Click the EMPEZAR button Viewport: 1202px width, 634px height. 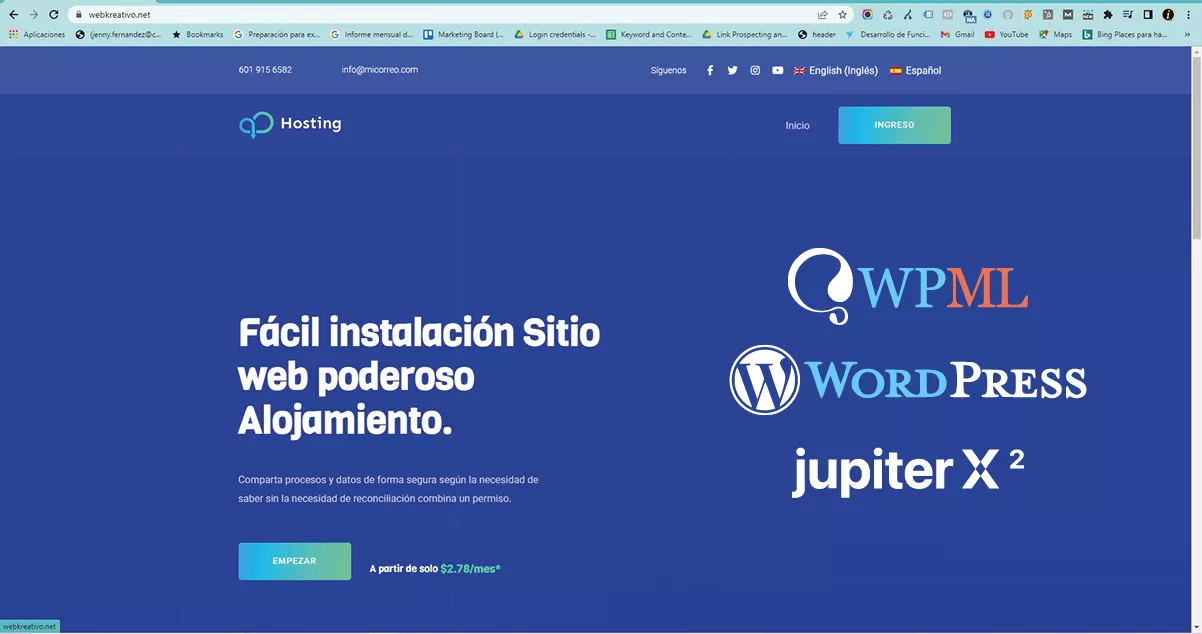(x=294, y=561)
